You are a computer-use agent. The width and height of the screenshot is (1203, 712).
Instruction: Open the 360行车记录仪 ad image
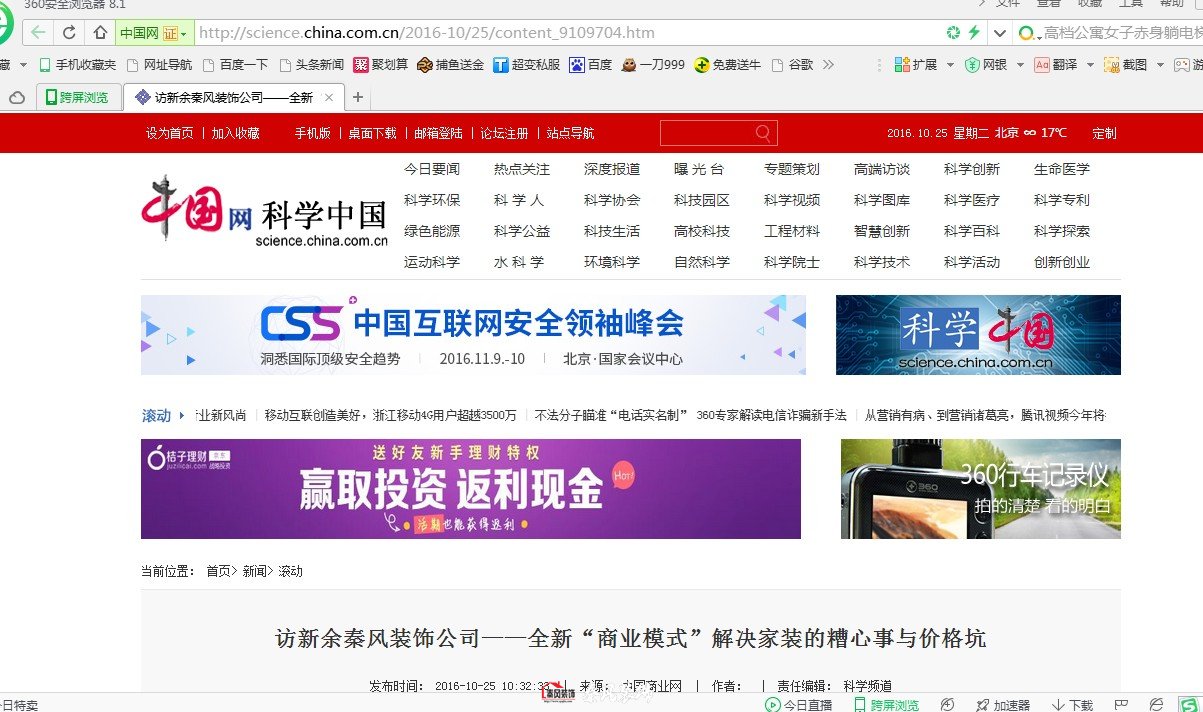(x=980, y=489)
